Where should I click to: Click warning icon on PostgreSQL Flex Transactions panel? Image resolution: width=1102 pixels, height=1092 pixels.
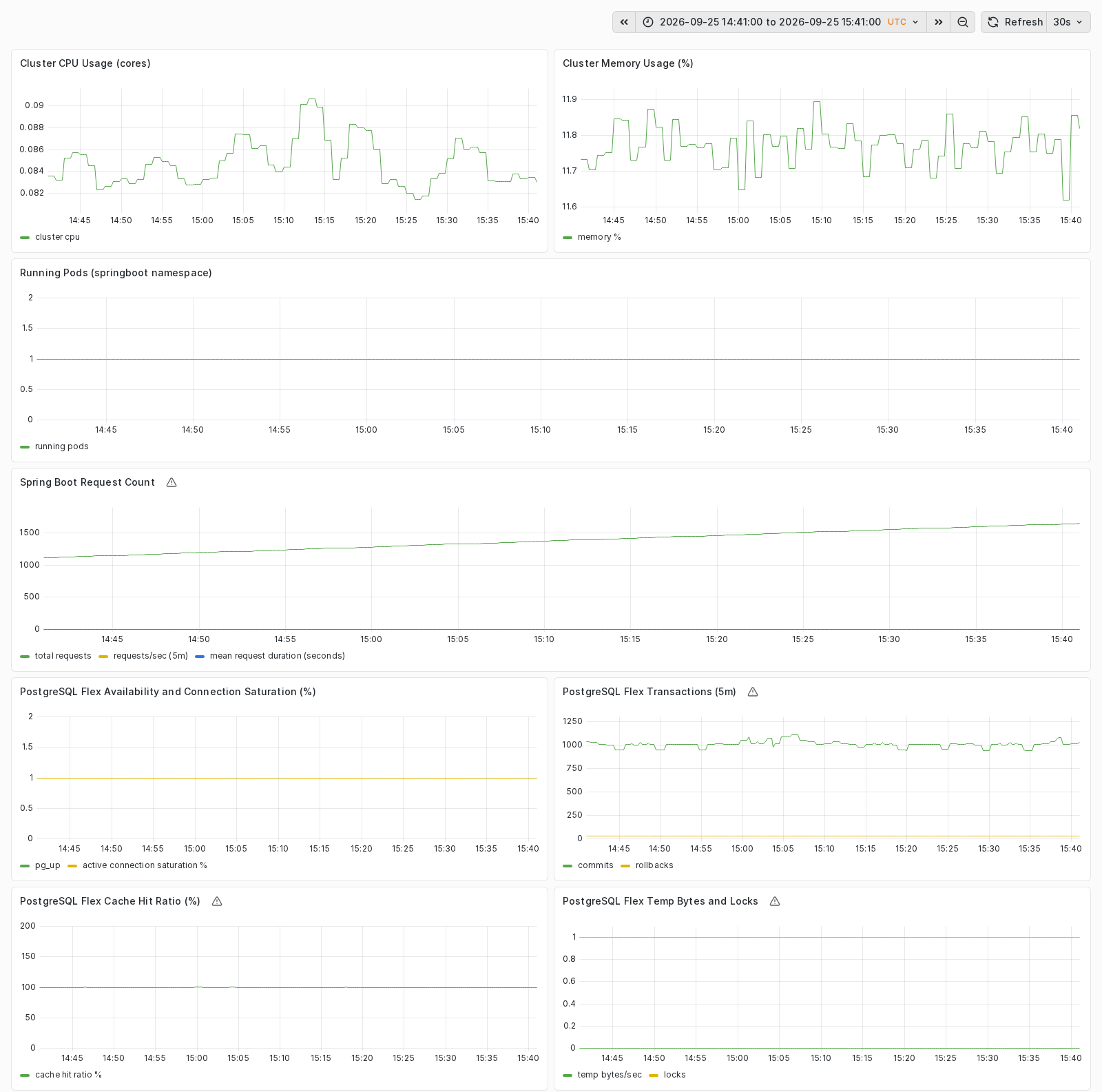753,692
